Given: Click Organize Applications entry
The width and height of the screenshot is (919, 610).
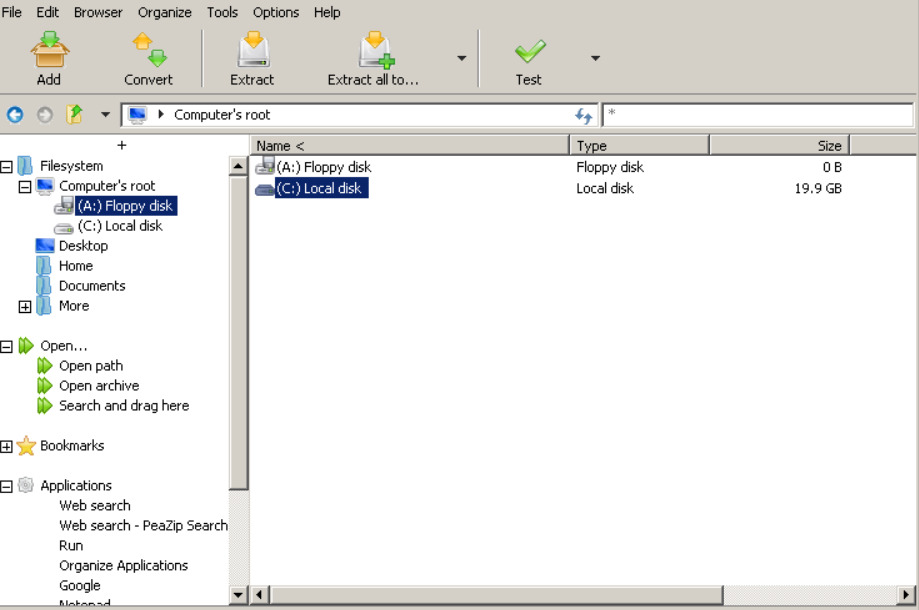Looking at the screenshot, I should (x=124, y=565).
